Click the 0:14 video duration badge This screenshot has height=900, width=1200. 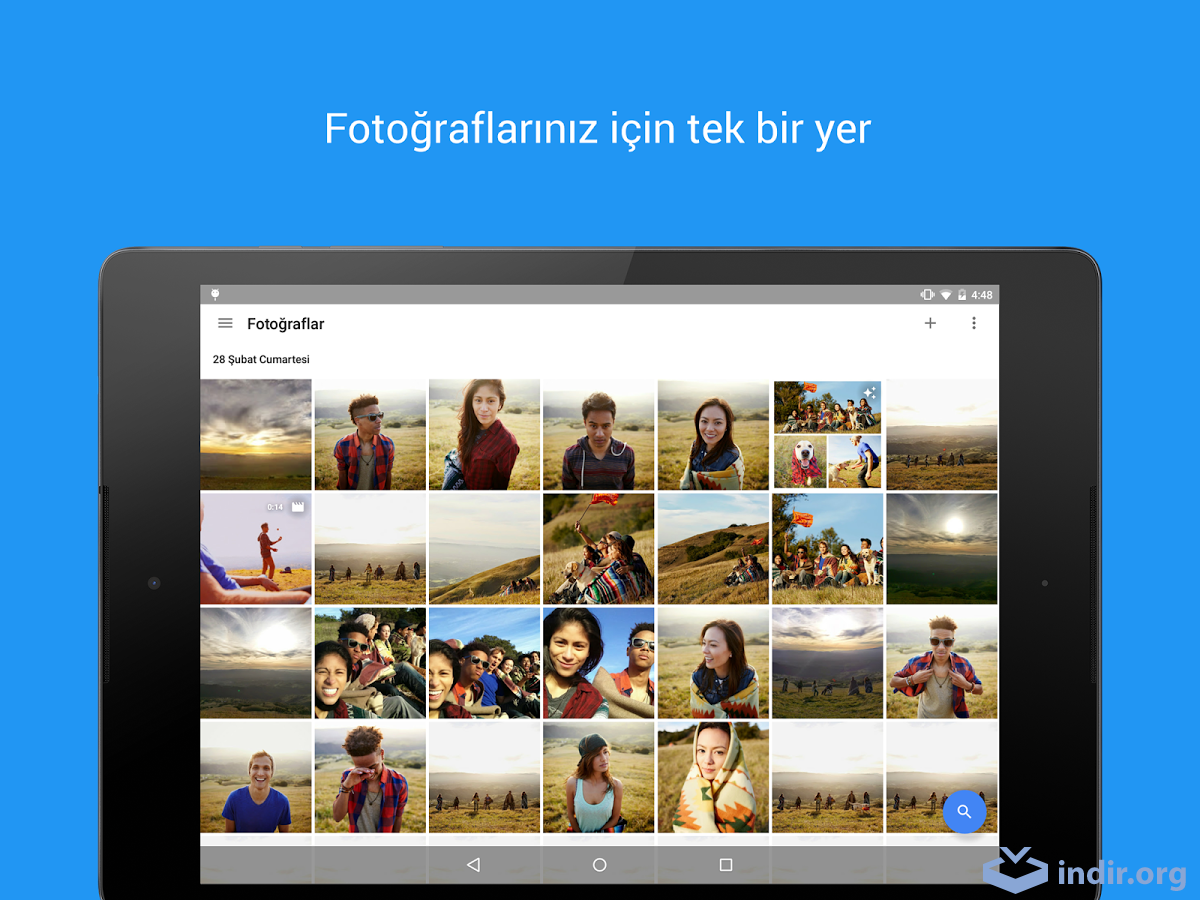point(275,507)
